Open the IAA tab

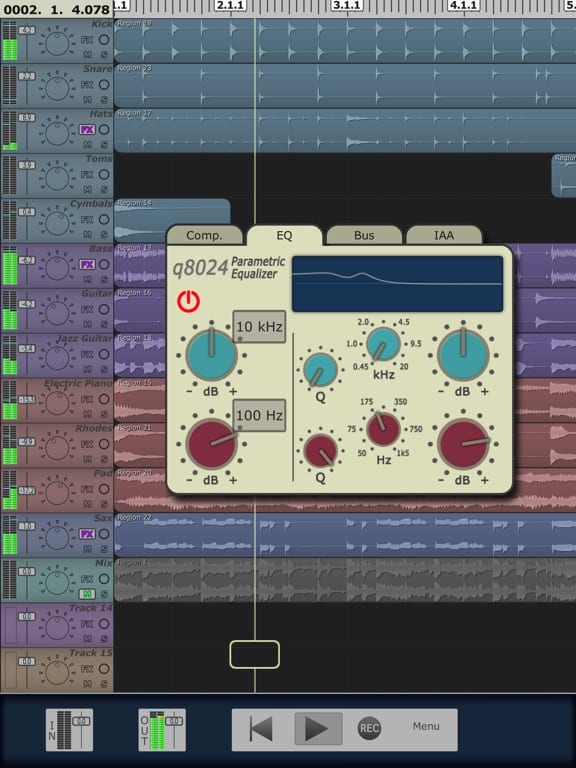click(444, 236)
